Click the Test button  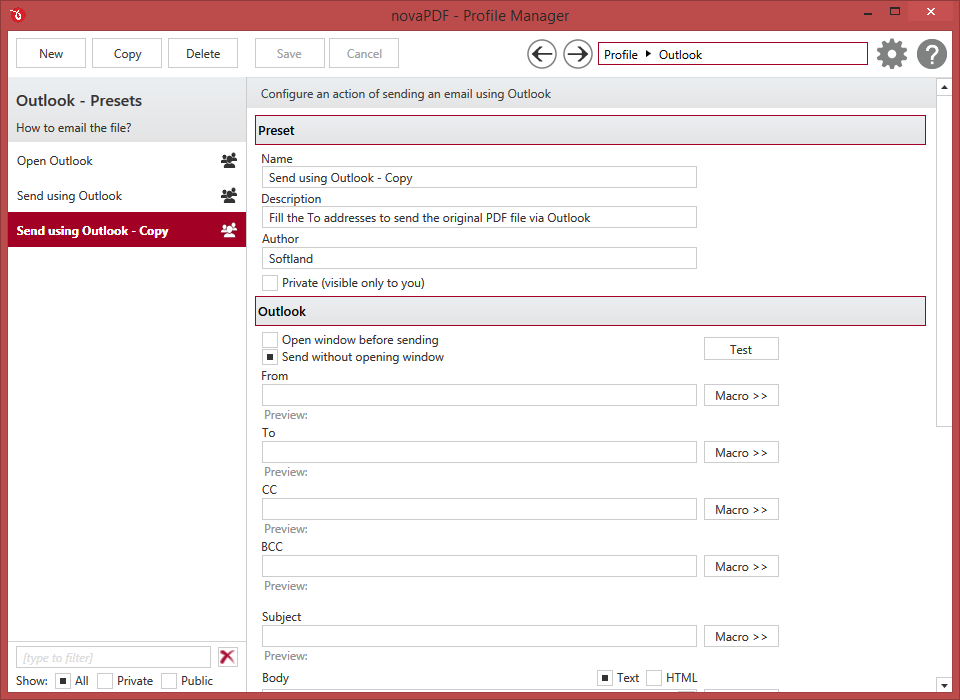click(741, 349)
